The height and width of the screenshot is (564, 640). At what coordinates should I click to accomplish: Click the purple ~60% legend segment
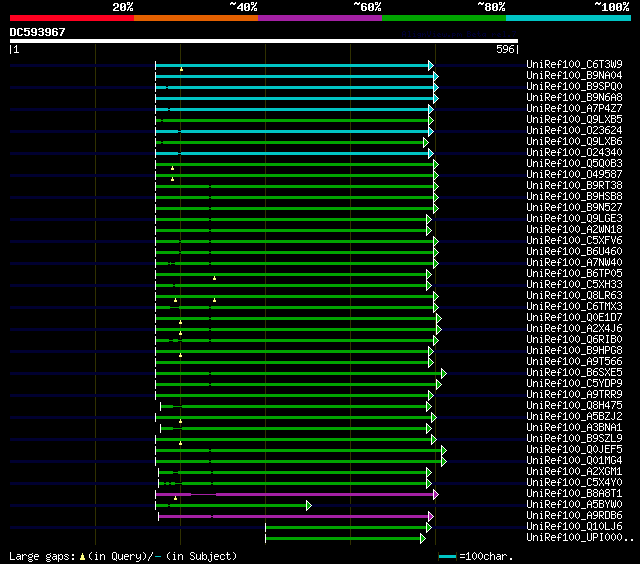(319, 18)
